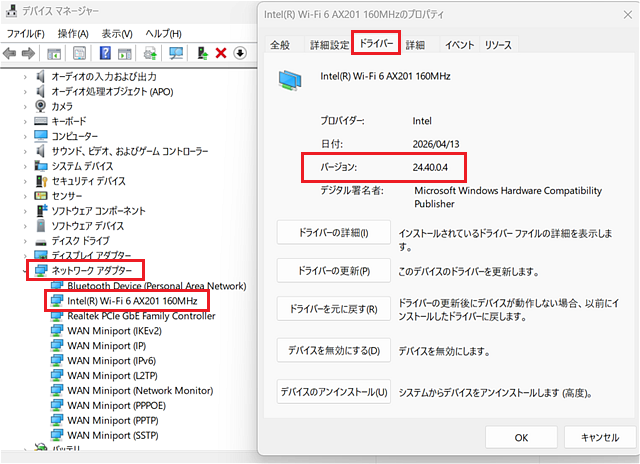The image size is (640, 464).
Task: Click the show/hide console tree toolbar icon
Action: (54, 53)
